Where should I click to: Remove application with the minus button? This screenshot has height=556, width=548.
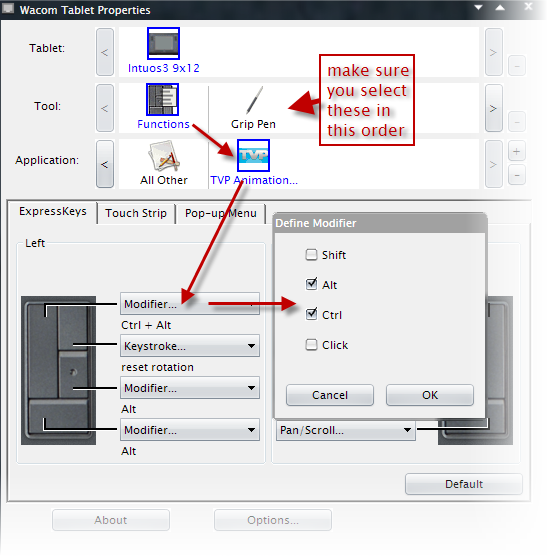pos(516,175)
